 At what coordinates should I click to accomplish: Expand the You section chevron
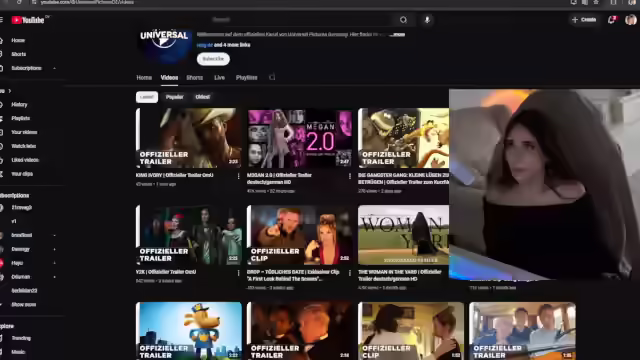[9, 91]
